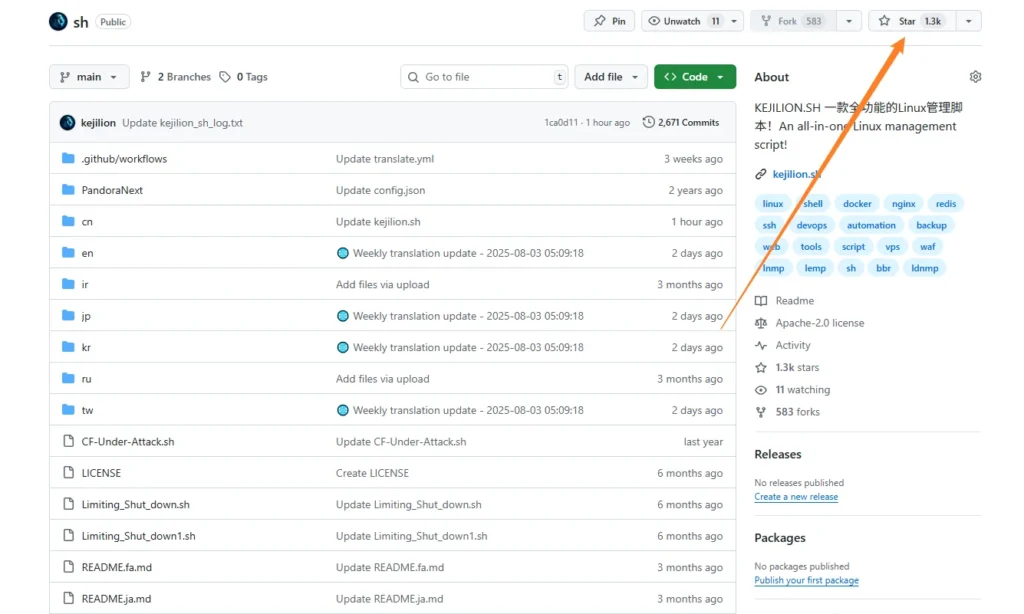Open the CF-Under-Attack.sh file

(128, 442)
